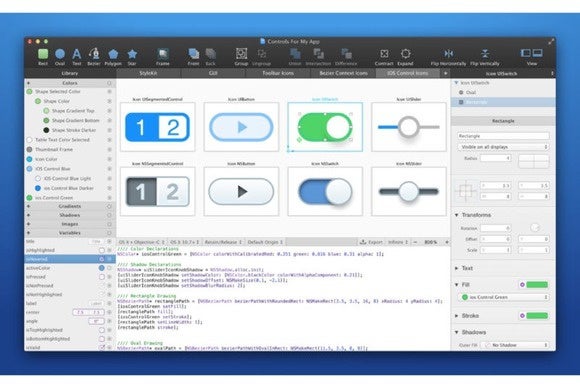Open the No Shadow outer fill dropdown
580x388 pixels.
coord(516,345)
